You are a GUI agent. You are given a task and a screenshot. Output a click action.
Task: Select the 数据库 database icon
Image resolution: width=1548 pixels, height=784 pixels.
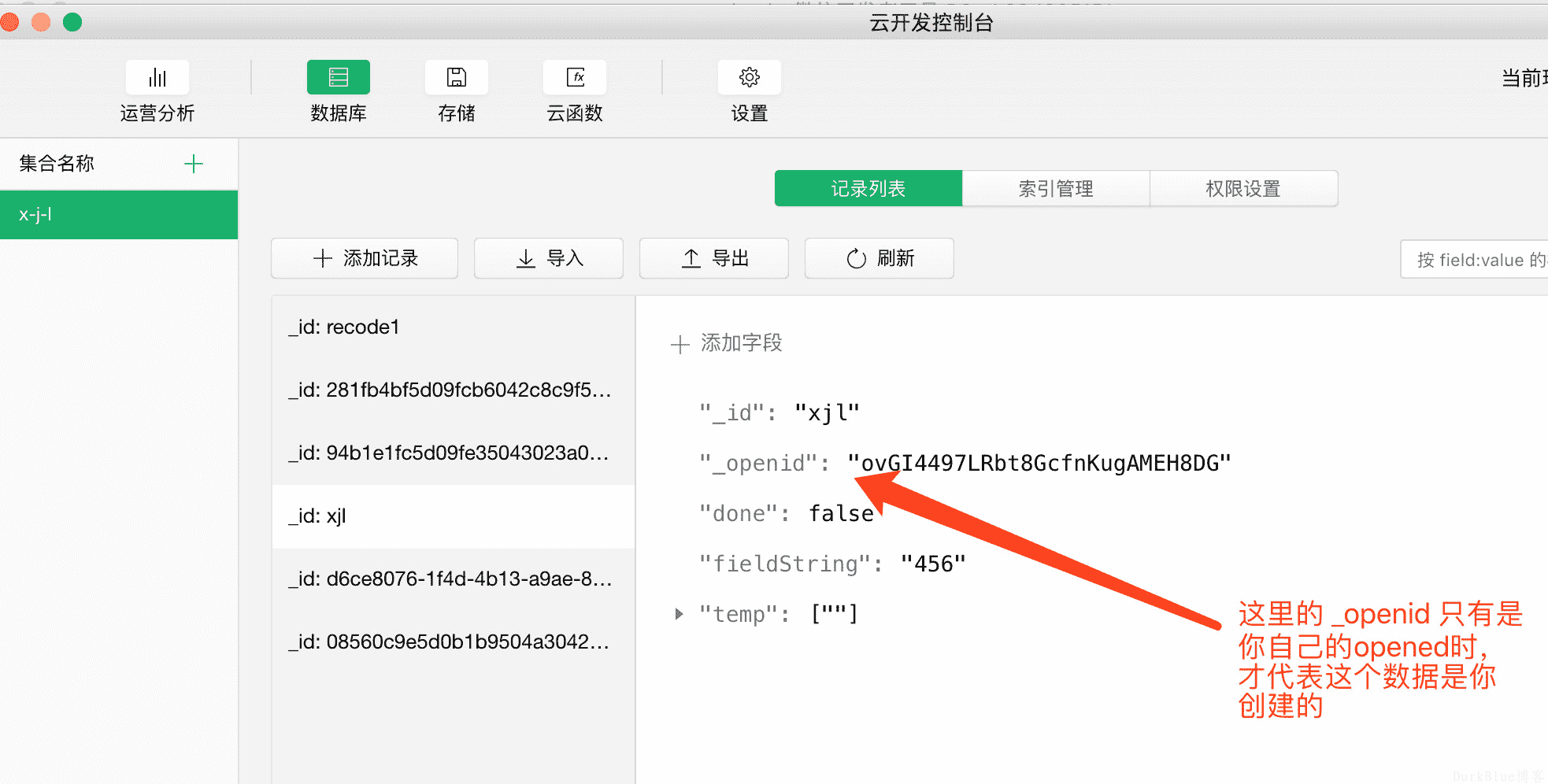pos(339,77)
